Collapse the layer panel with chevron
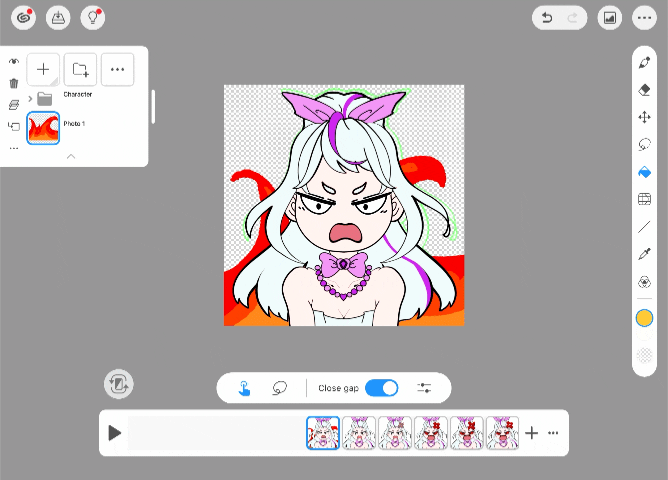Screen dimensions: 668x480 (71, 157)
